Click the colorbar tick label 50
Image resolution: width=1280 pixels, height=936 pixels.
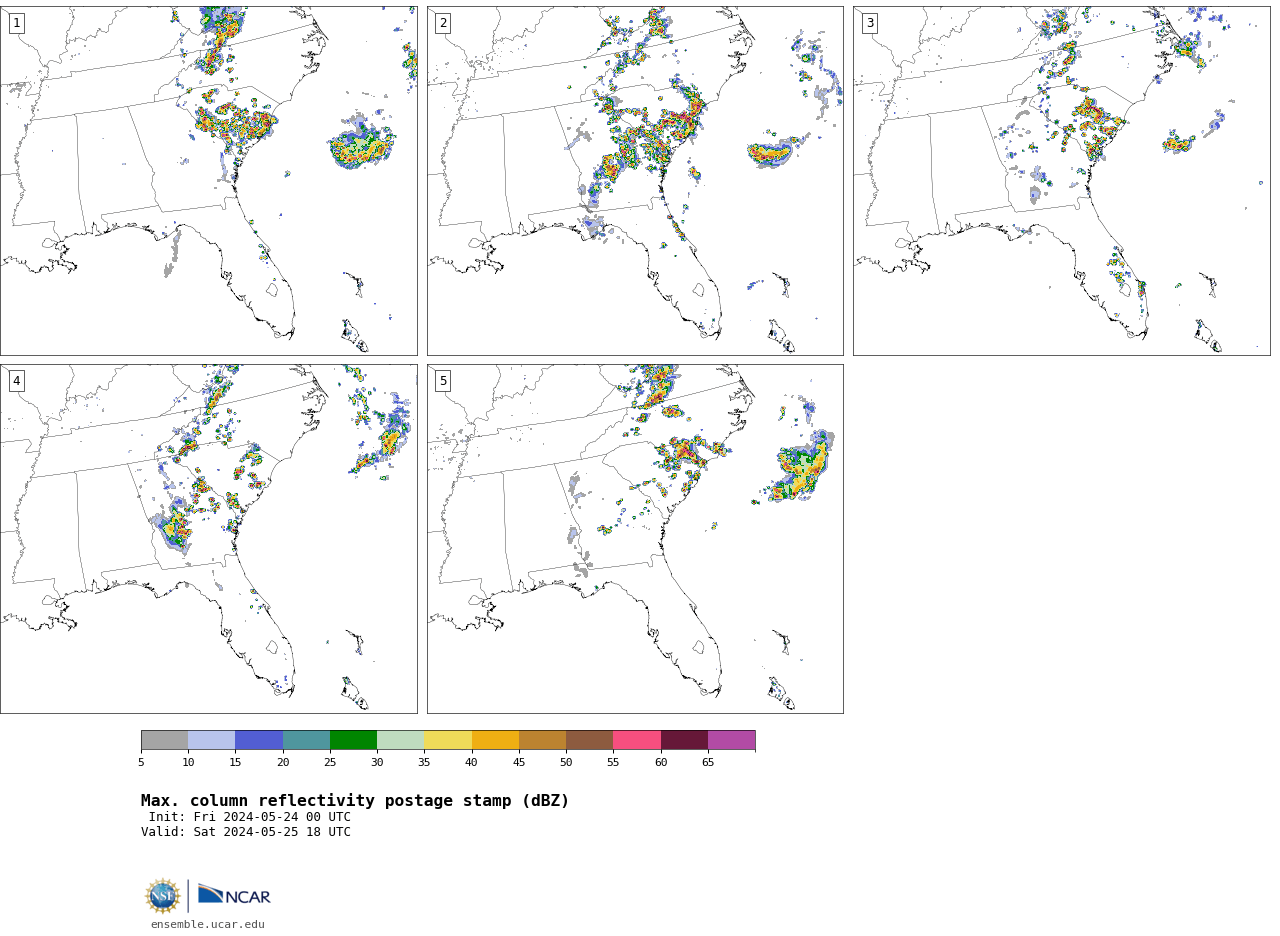point(566,762)
